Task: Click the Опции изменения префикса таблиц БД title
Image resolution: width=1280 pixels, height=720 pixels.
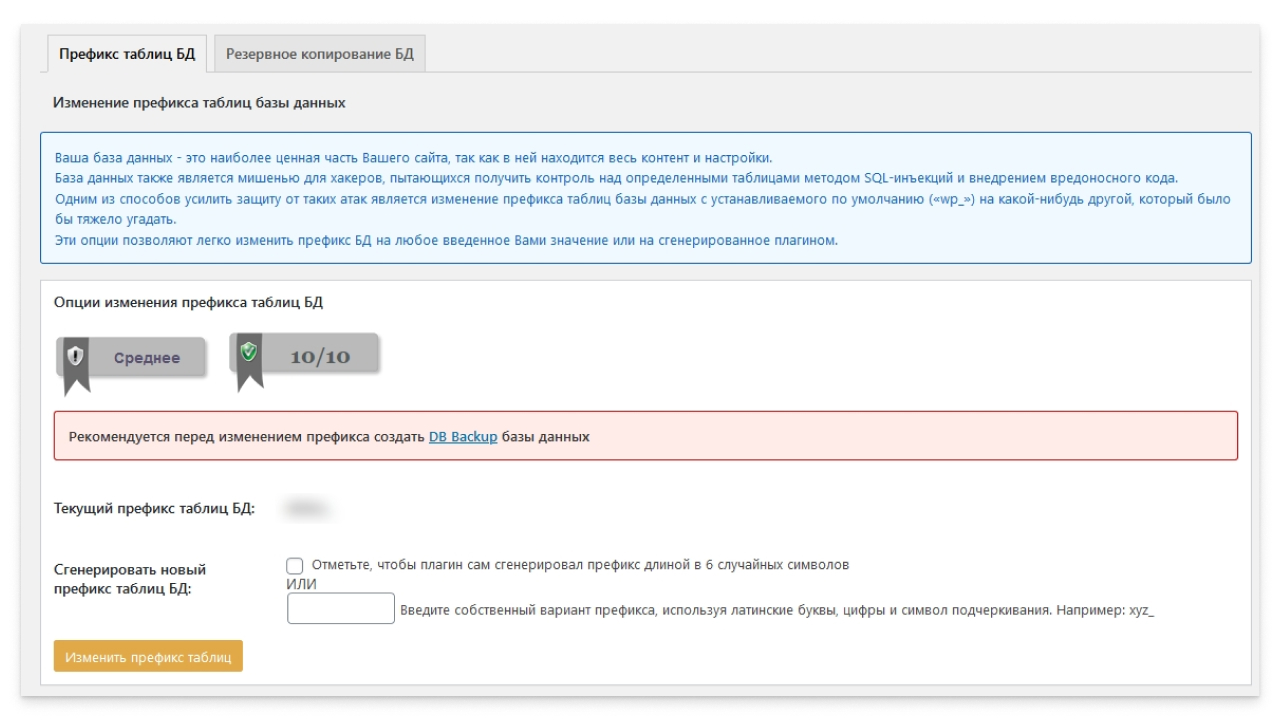Action: point(188,302)
